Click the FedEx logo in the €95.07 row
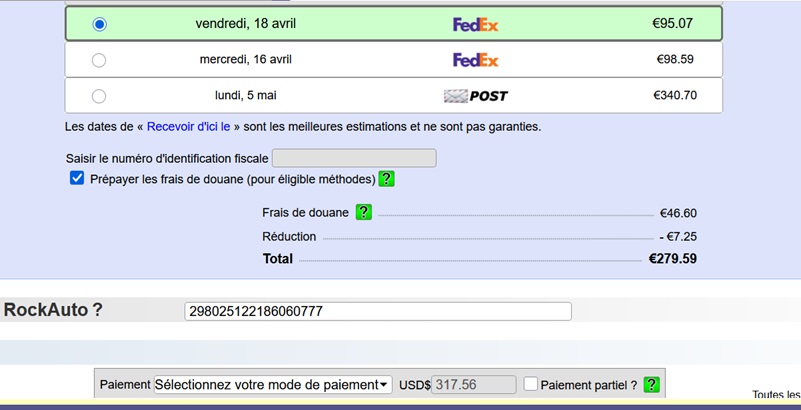Image resolution: width=801 pixels, height=410 pixels. click(475, 24)
